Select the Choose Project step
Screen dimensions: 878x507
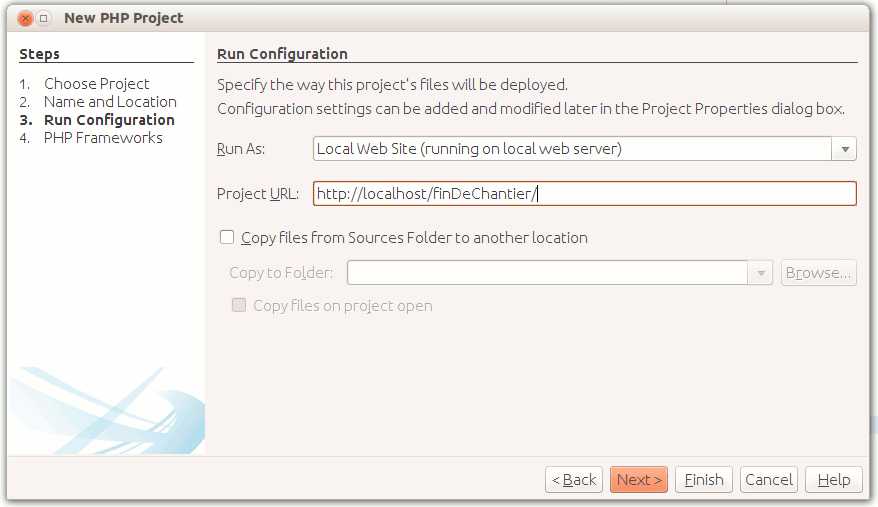pos(96,84)
